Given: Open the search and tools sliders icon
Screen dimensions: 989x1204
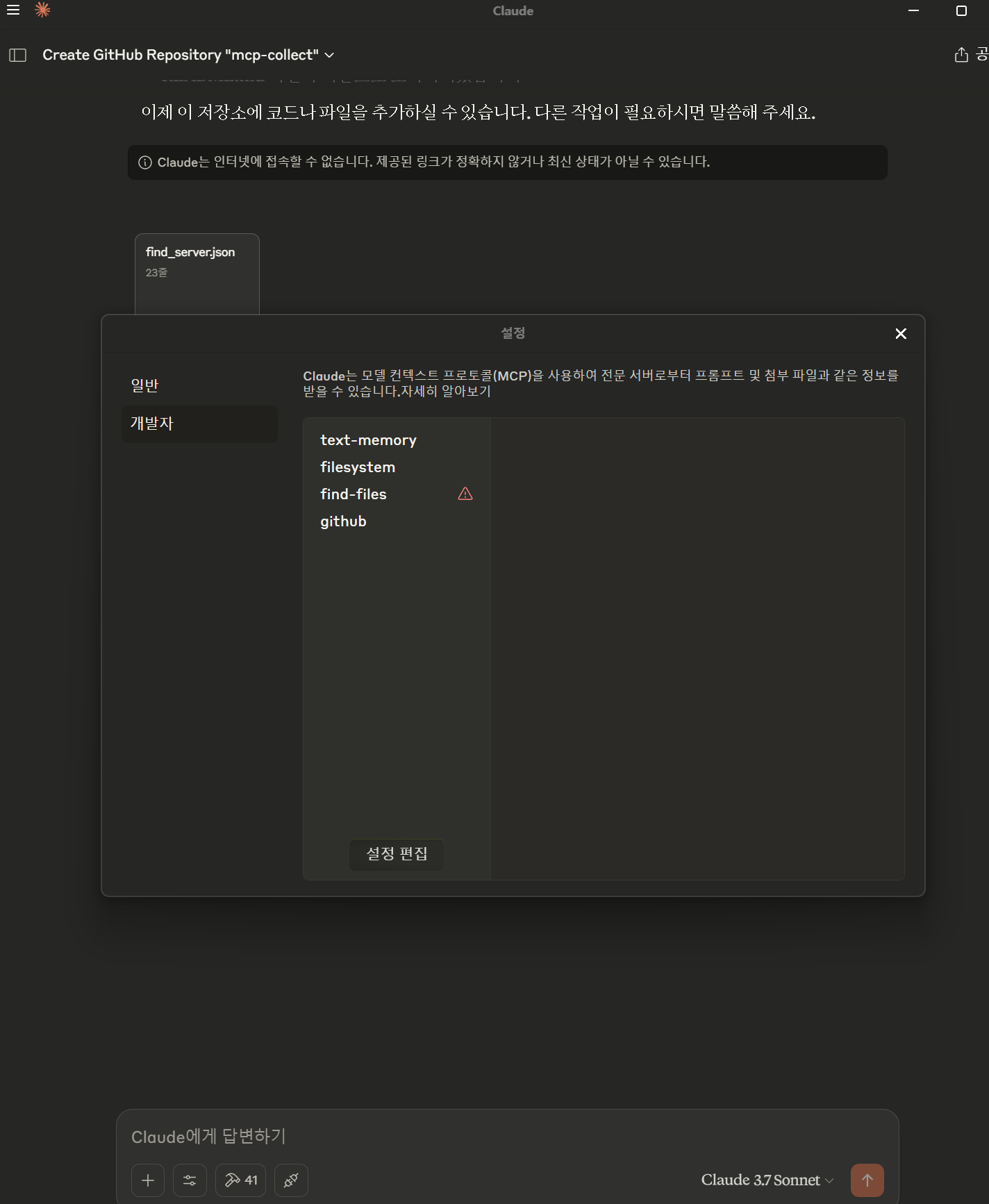Looking at the screenshot, I should coord(190,1180).
